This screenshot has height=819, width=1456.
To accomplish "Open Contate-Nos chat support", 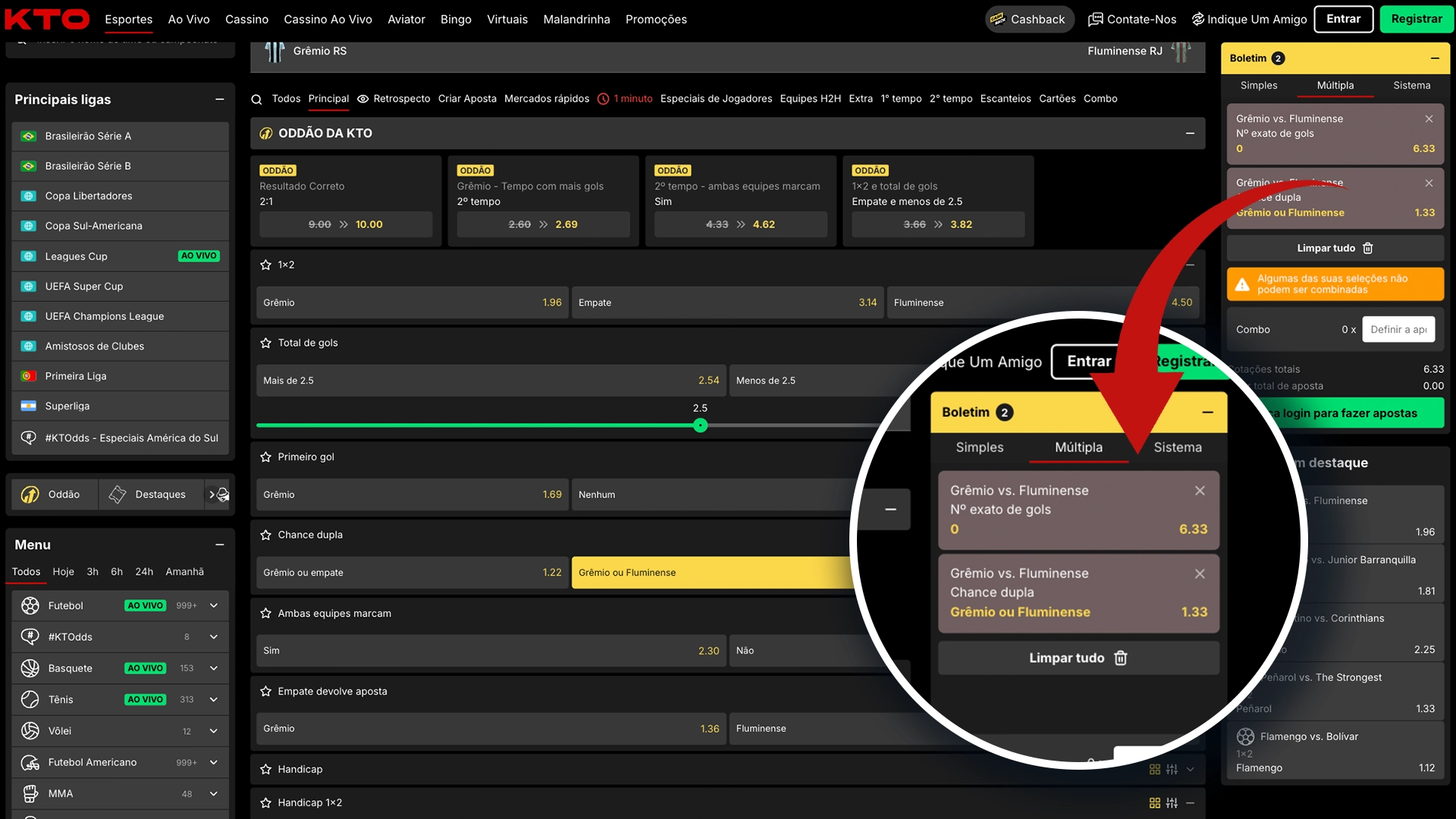I will point(1132,19).
